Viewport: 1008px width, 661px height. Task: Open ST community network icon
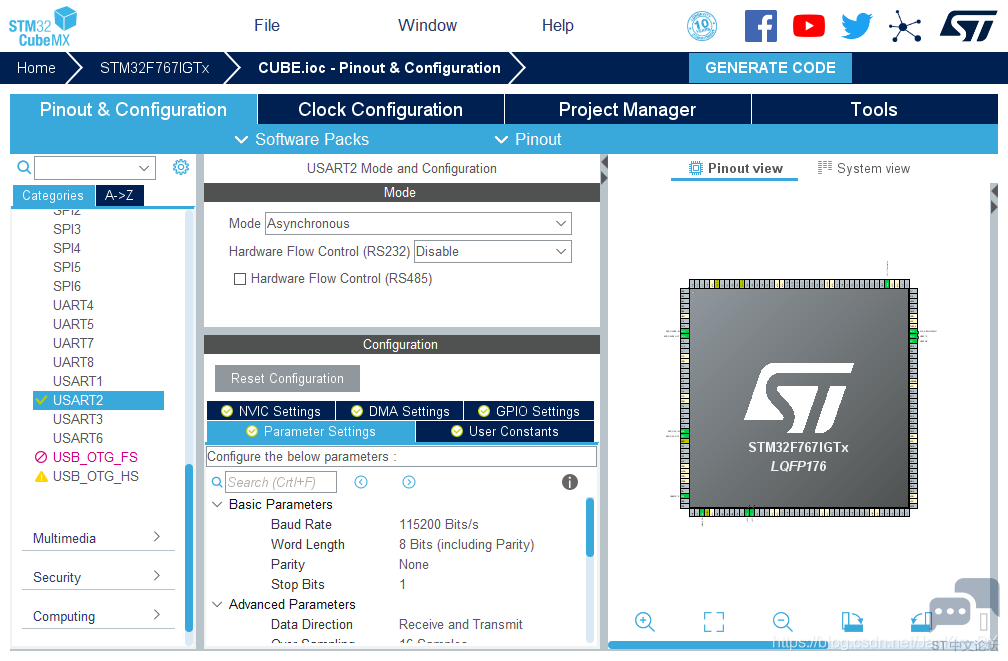(905, 26)
